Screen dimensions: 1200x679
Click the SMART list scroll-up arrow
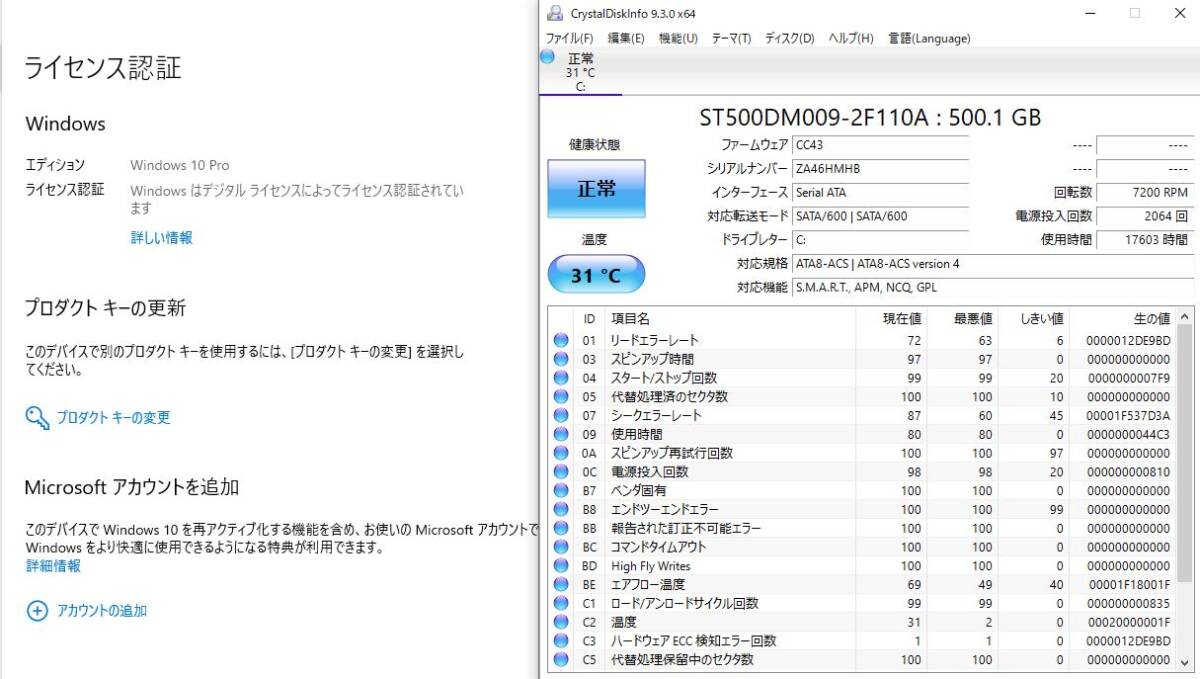click(x=1185, y=317)
